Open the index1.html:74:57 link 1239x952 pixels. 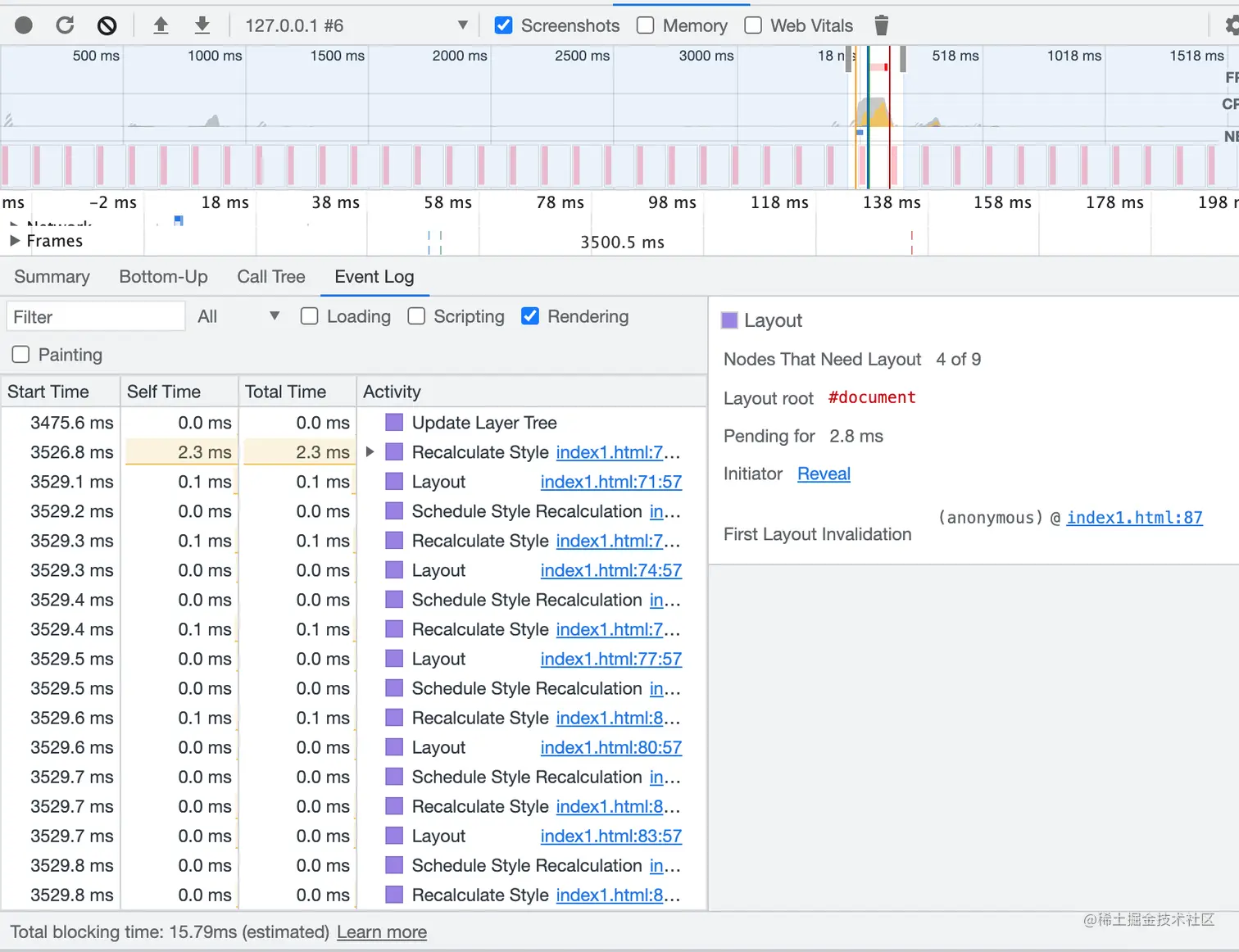(611, 570)
